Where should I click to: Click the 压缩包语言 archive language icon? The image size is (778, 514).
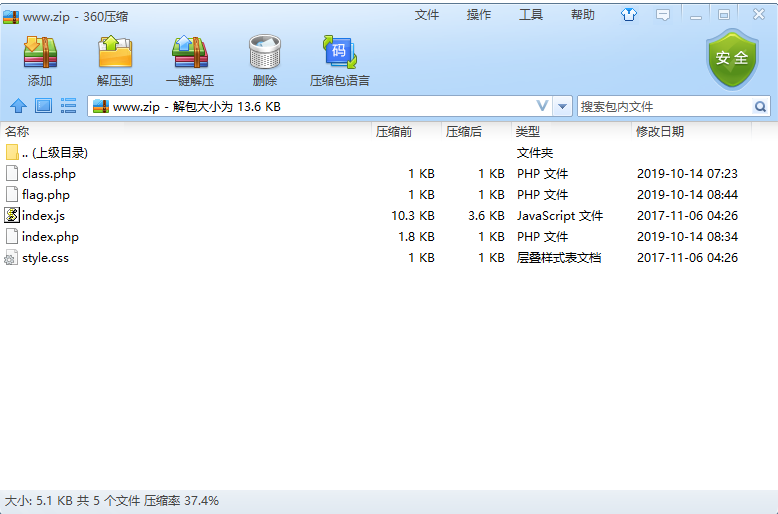(x=339, y=52)
